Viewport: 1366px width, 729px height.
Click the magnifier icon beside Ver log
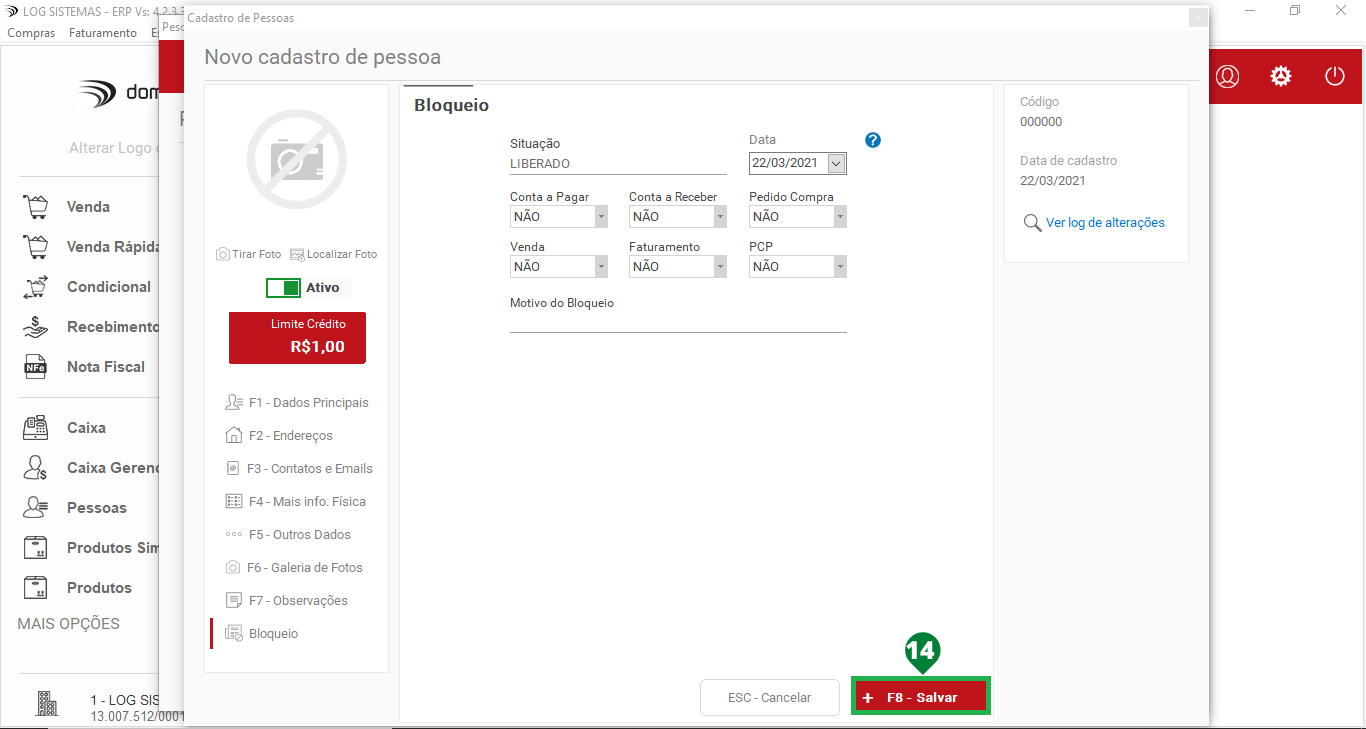(1032, 223)
